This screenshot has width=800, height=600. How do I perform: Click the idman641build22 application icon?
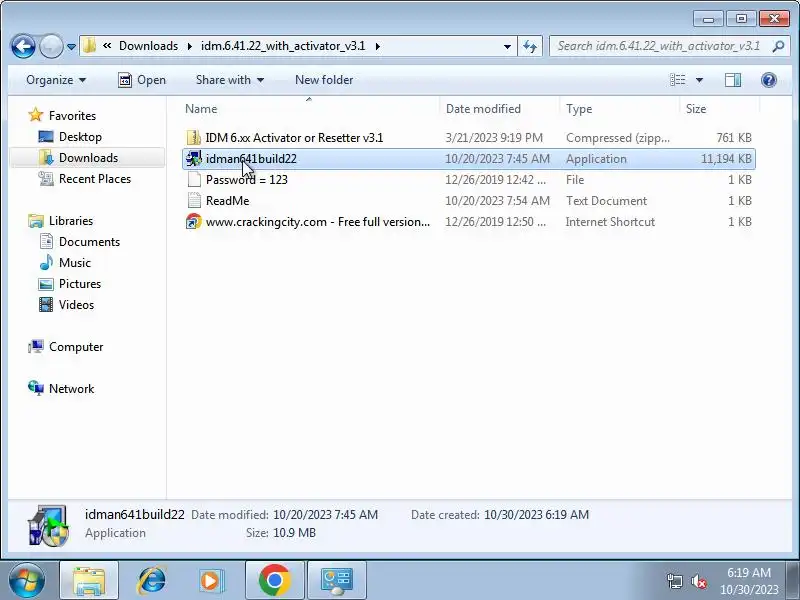tap(193, 159)
